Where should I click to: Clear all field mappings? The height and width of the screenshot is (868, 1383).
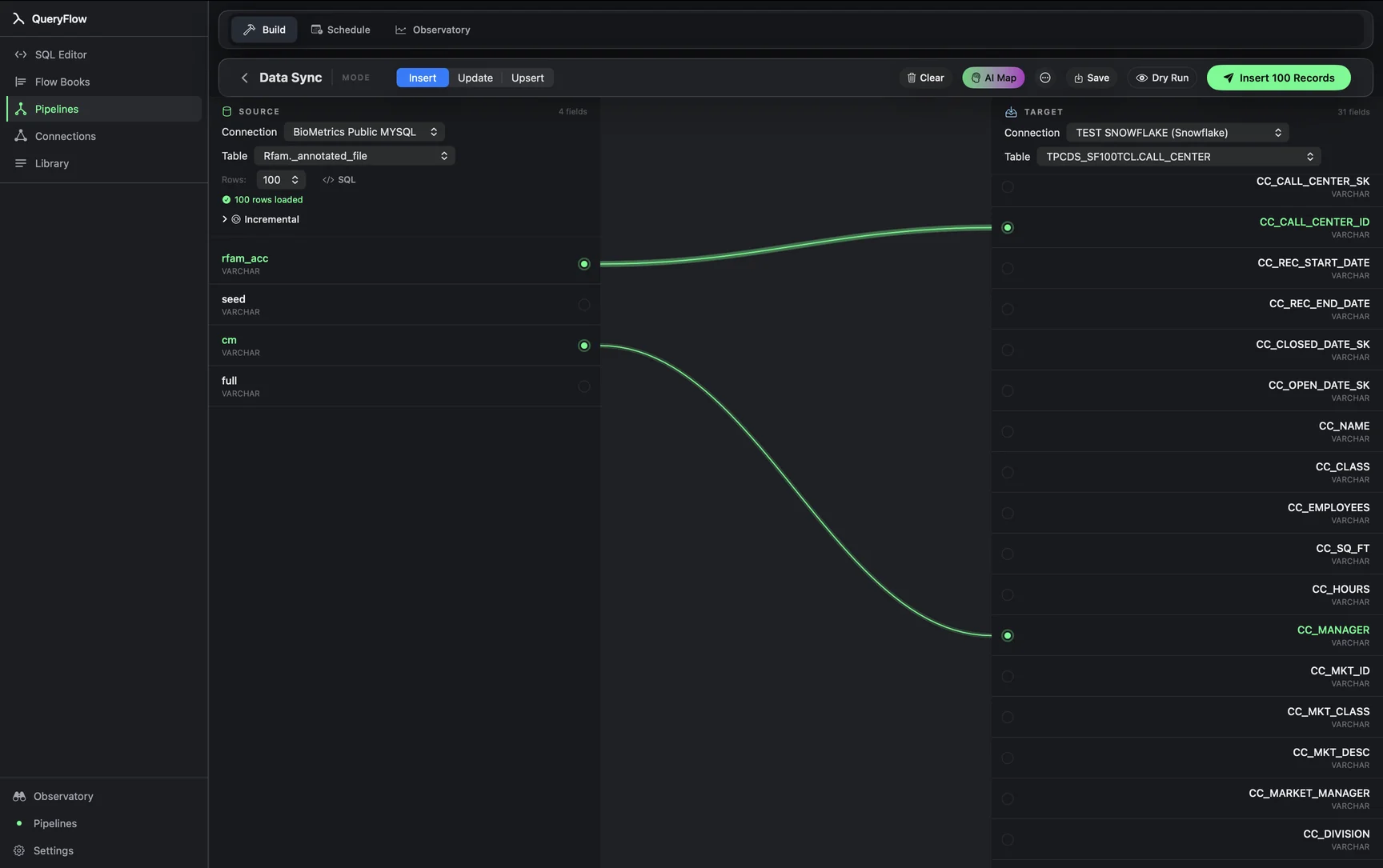pyautogui.click(x=925, y=78)
